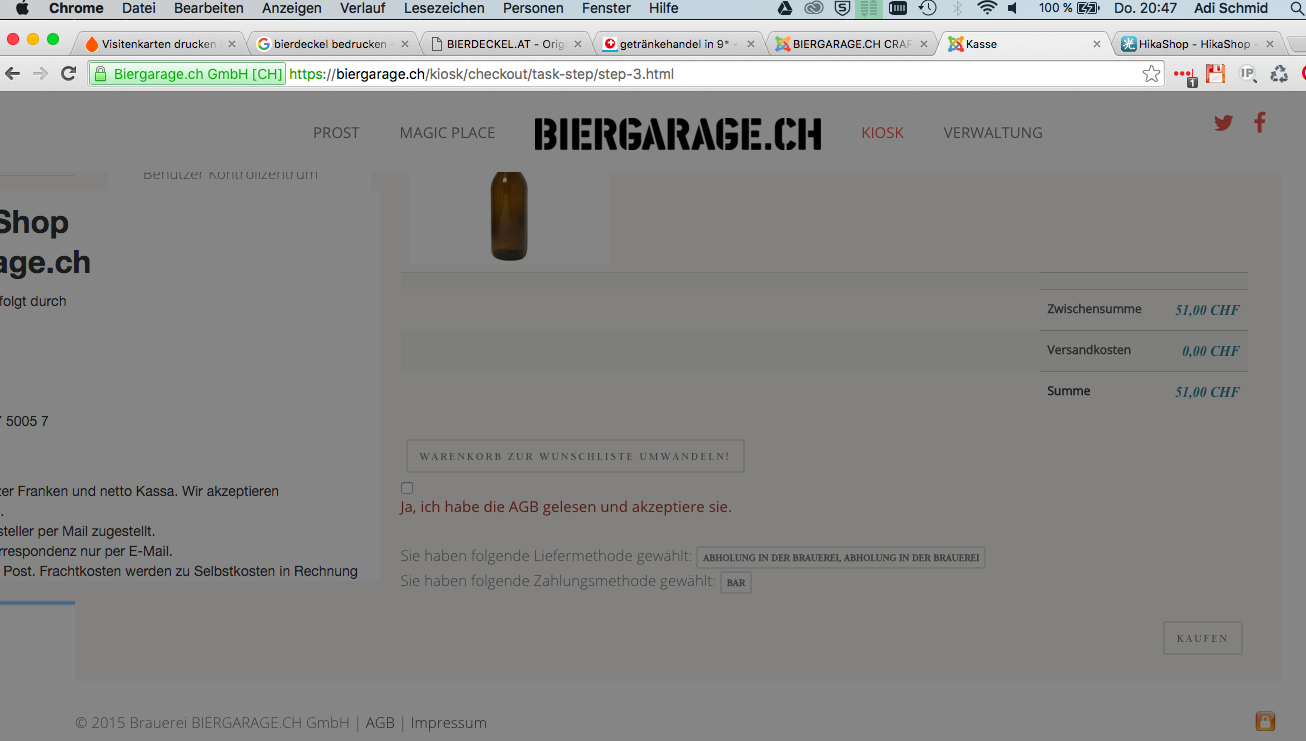Click the AGB acceptance label text
The height and width of the screenshot is (741, 1306).
(x=566, y=507)
